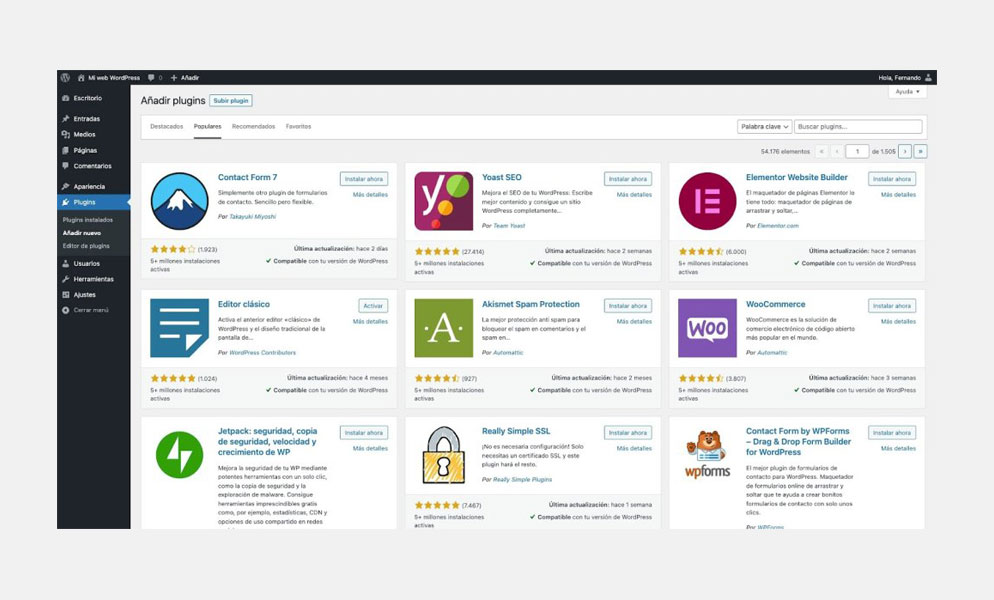Image resolution: width=994 pixels, height=600 pixels.
Task: Open WooCommerce title link
Action: [775, 304]
